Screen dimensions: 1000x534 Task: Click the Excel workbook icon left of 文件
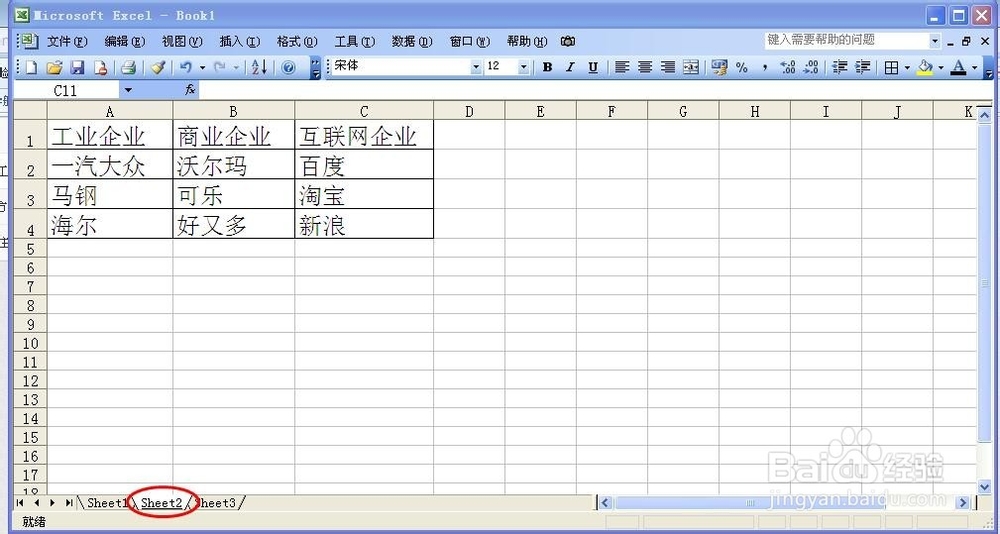coord(29,41)
